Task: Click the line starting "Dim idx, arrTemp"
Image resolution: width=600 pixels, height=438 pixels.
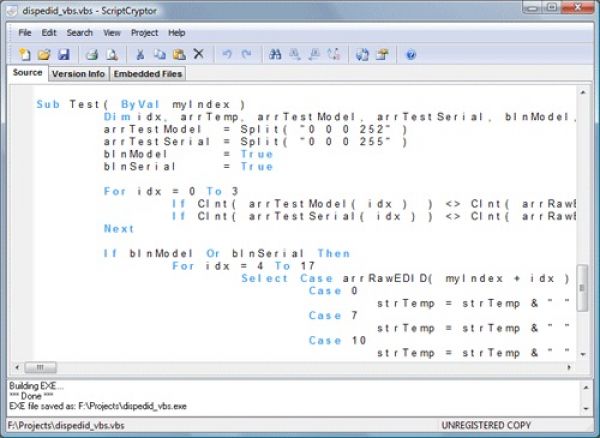Action: pos(340,117)
